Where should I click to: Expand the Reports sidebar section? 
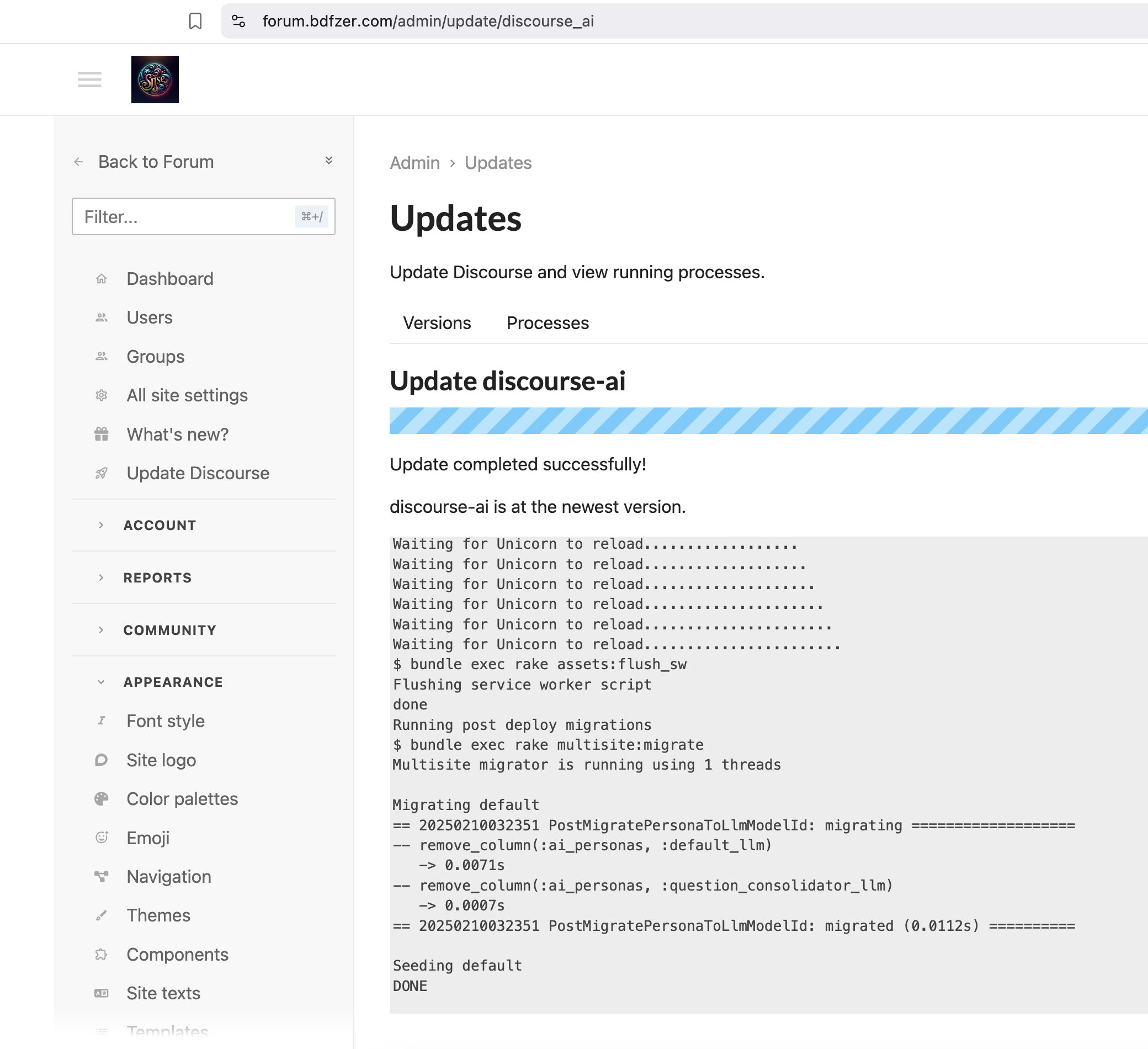[157, 578]
